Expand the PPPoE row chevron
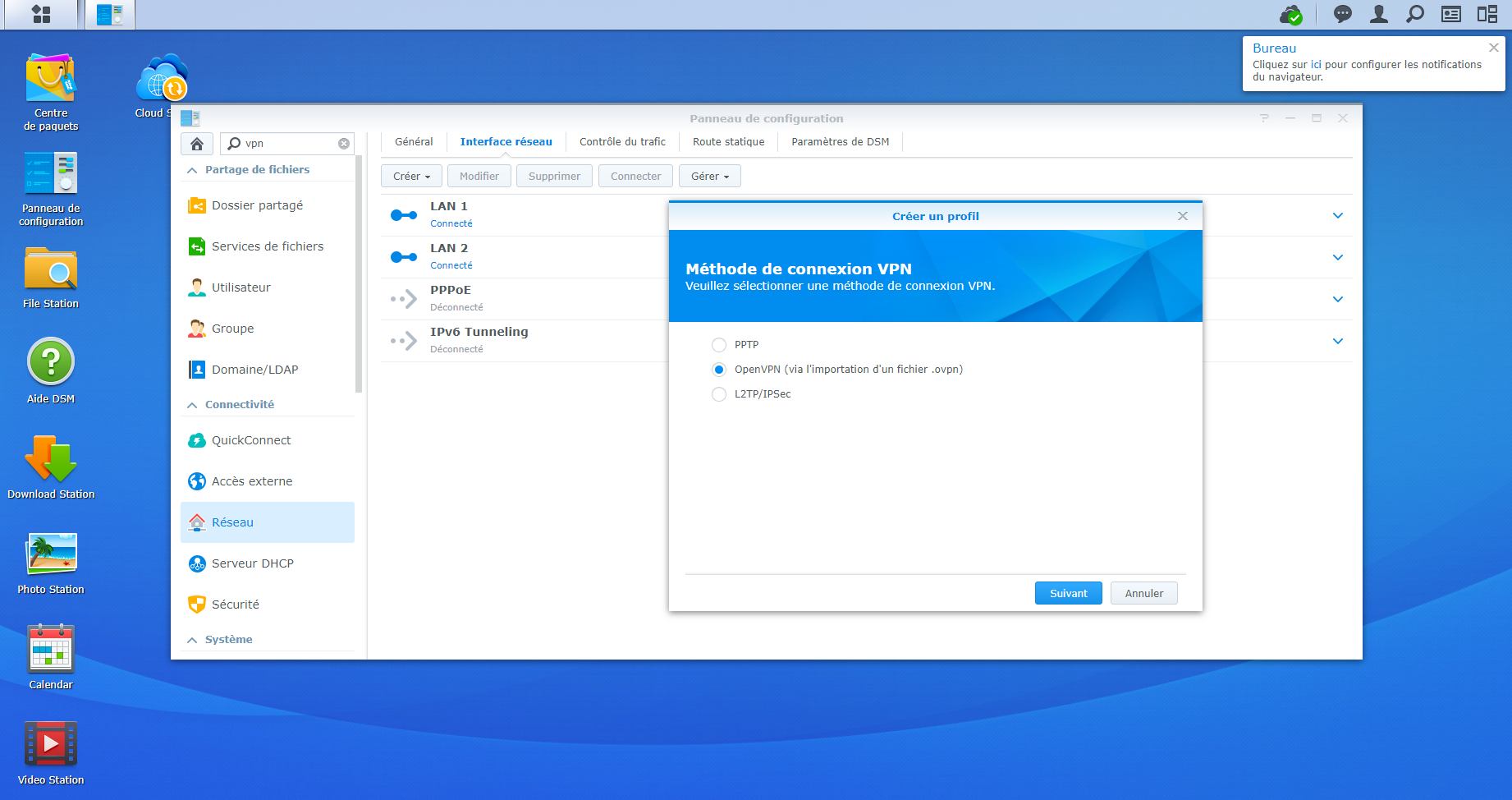 pyautogui.click(x=1338, y=300)
